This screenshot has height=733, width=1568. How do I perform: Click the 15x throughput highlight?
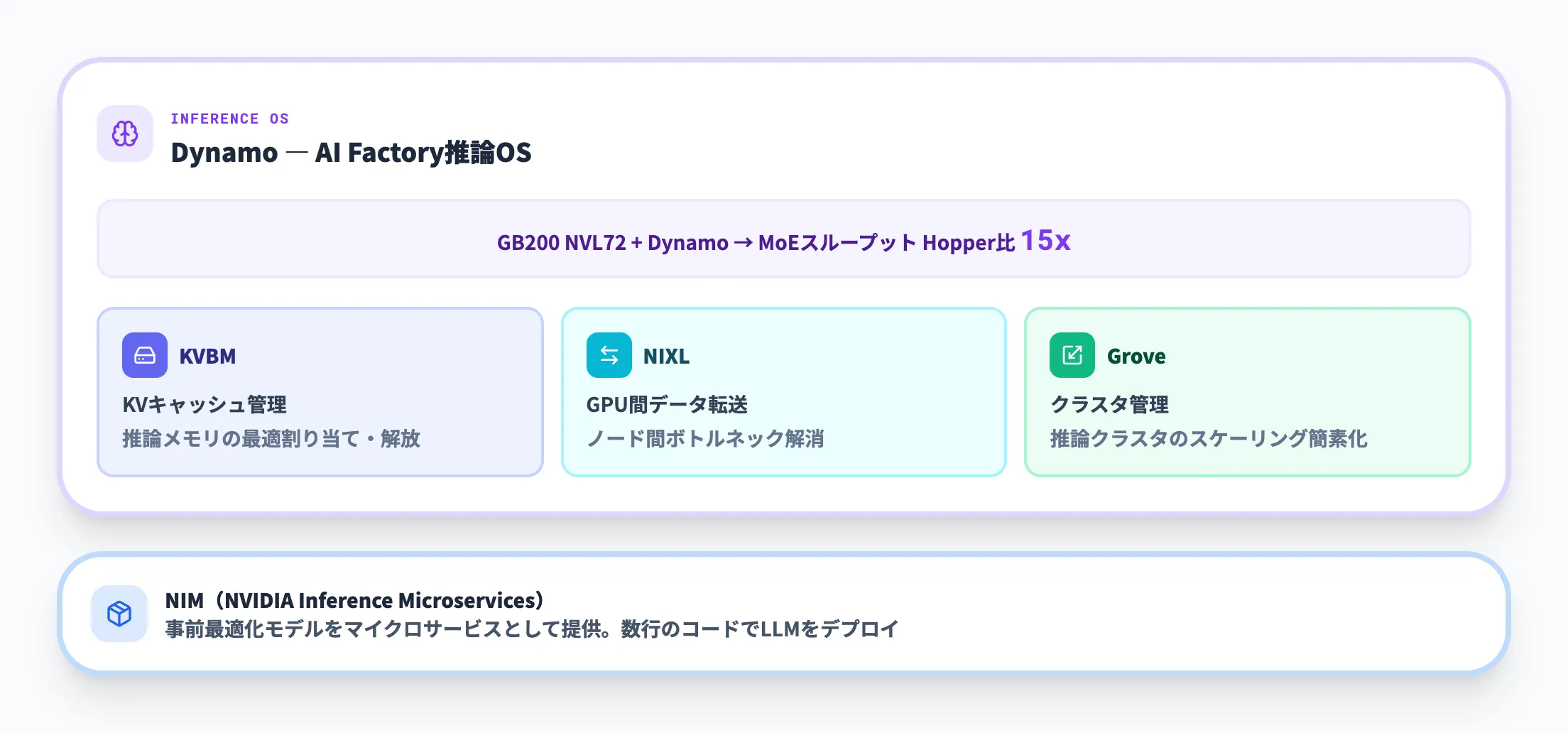1047,241
